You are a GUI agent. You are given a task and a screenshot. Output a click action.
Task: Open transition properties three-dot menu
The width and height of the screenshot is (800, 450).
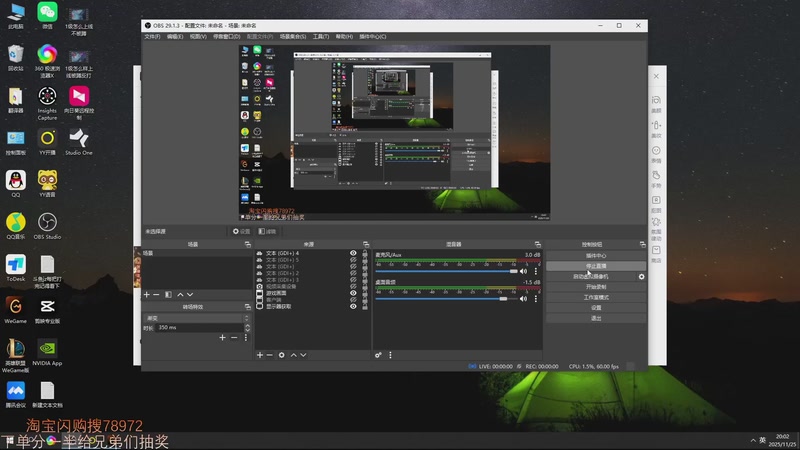[x=245, y=337]
